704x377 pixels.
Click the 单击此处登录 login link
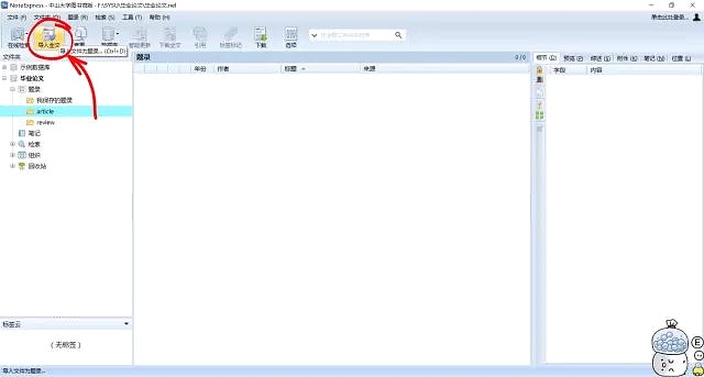coord(670,17)
